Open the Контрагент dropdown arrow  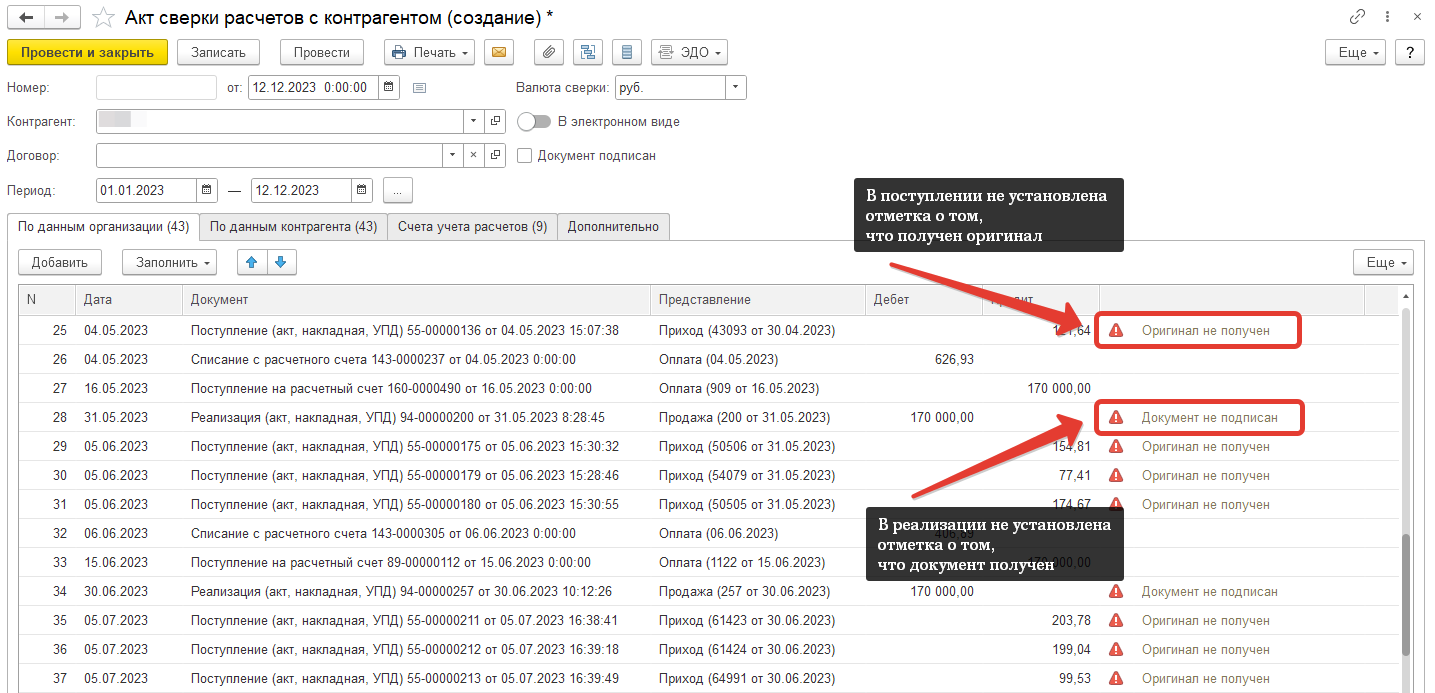pyautogui.click(x=474, y=121)
